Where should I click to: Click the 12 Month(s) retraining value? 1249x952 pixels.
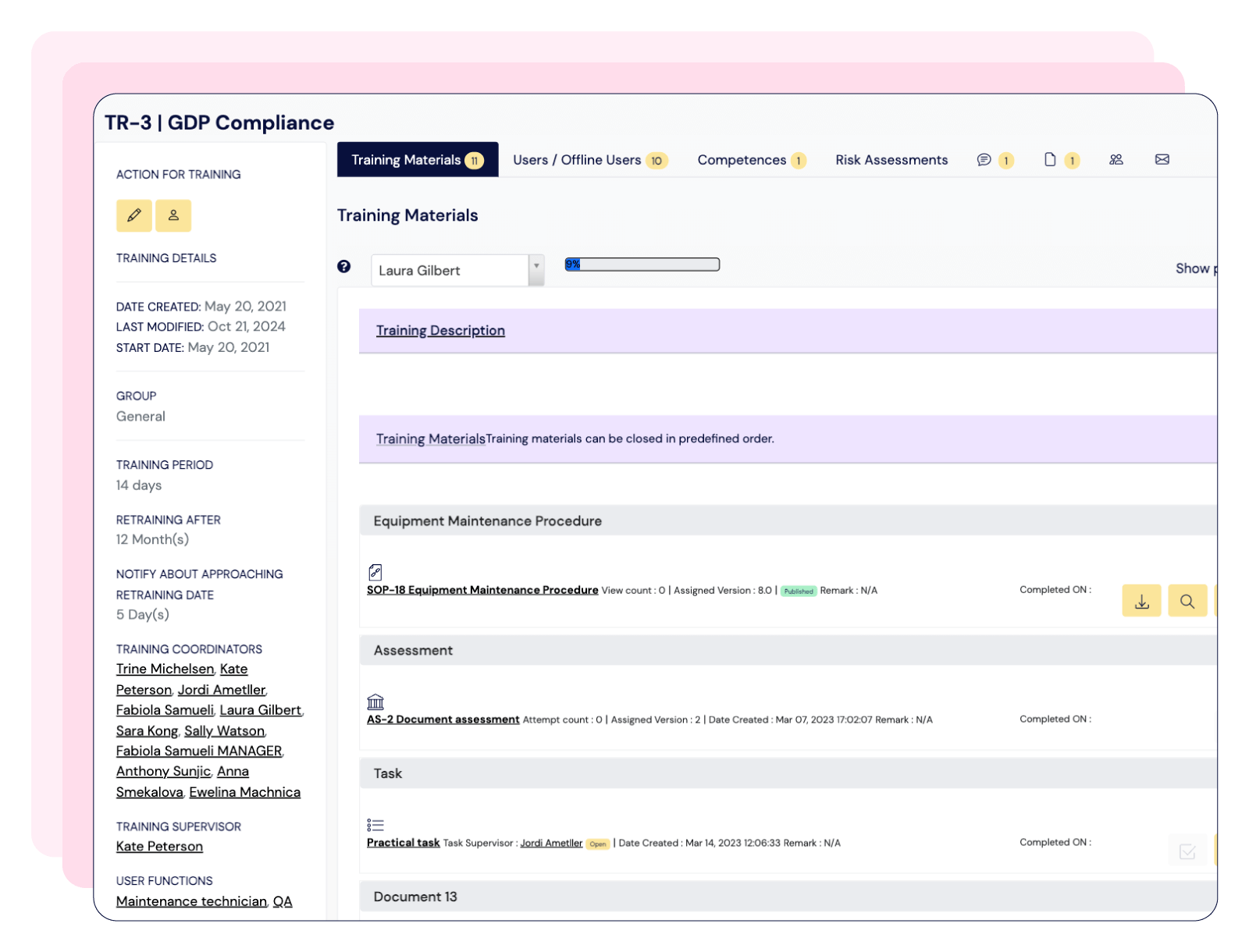click(152, 540)
